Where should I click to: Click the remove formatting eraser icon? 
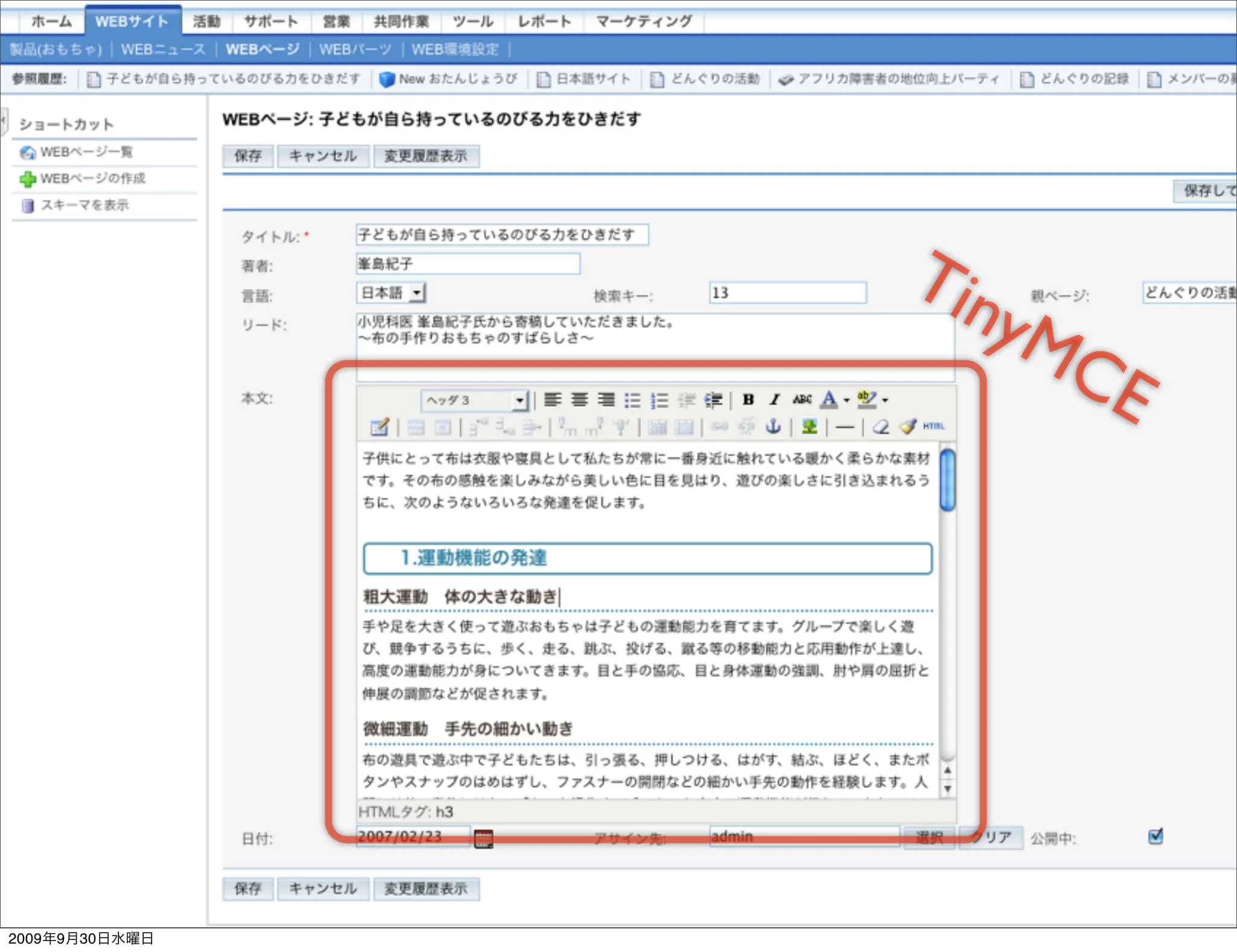click(x=881, y=427)
